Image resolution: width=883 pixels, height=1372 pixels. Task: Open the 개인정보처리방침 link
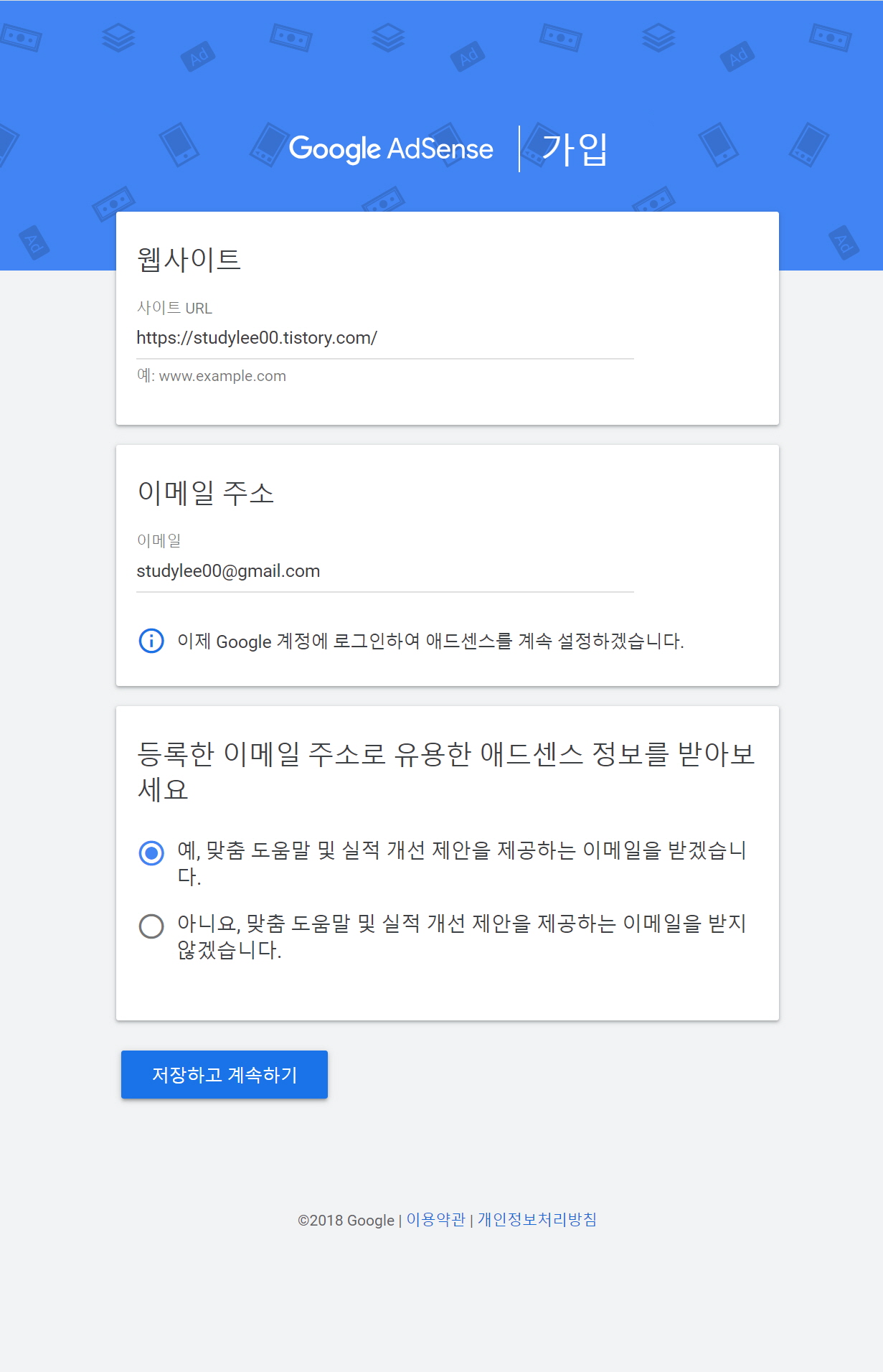537,1220
